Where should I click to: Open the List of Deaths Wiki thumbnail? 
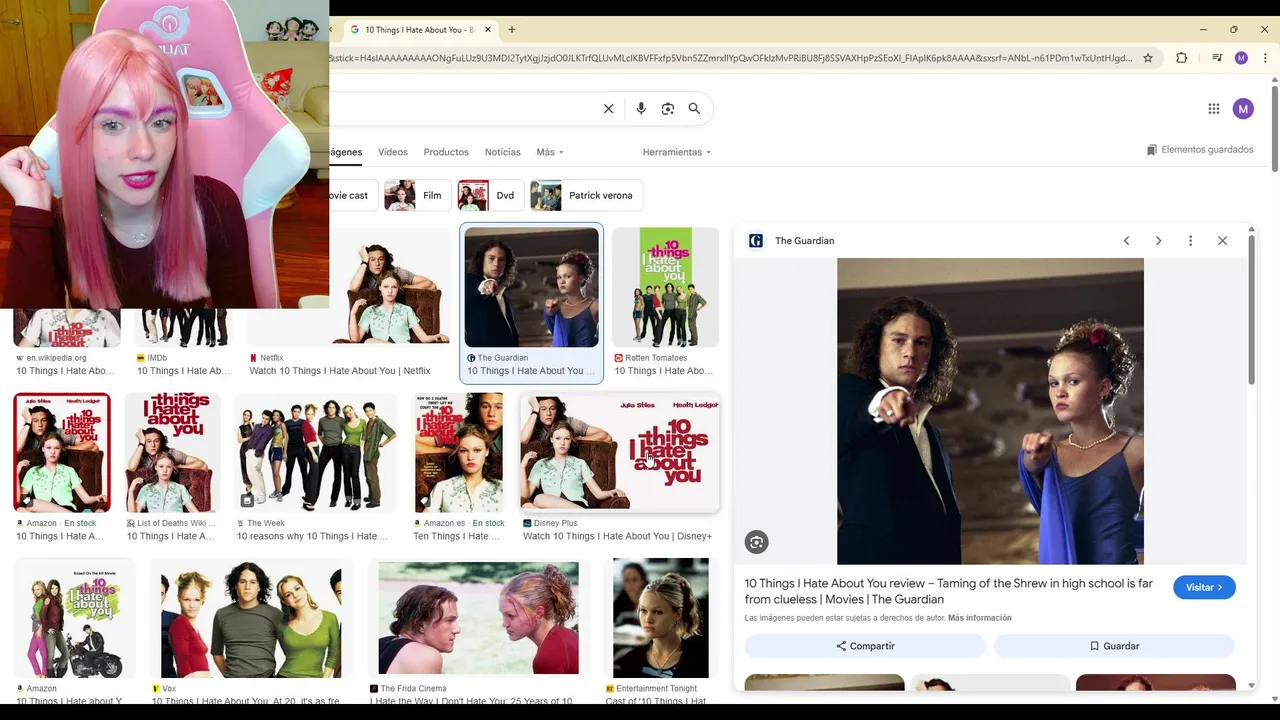pos(172,453)
